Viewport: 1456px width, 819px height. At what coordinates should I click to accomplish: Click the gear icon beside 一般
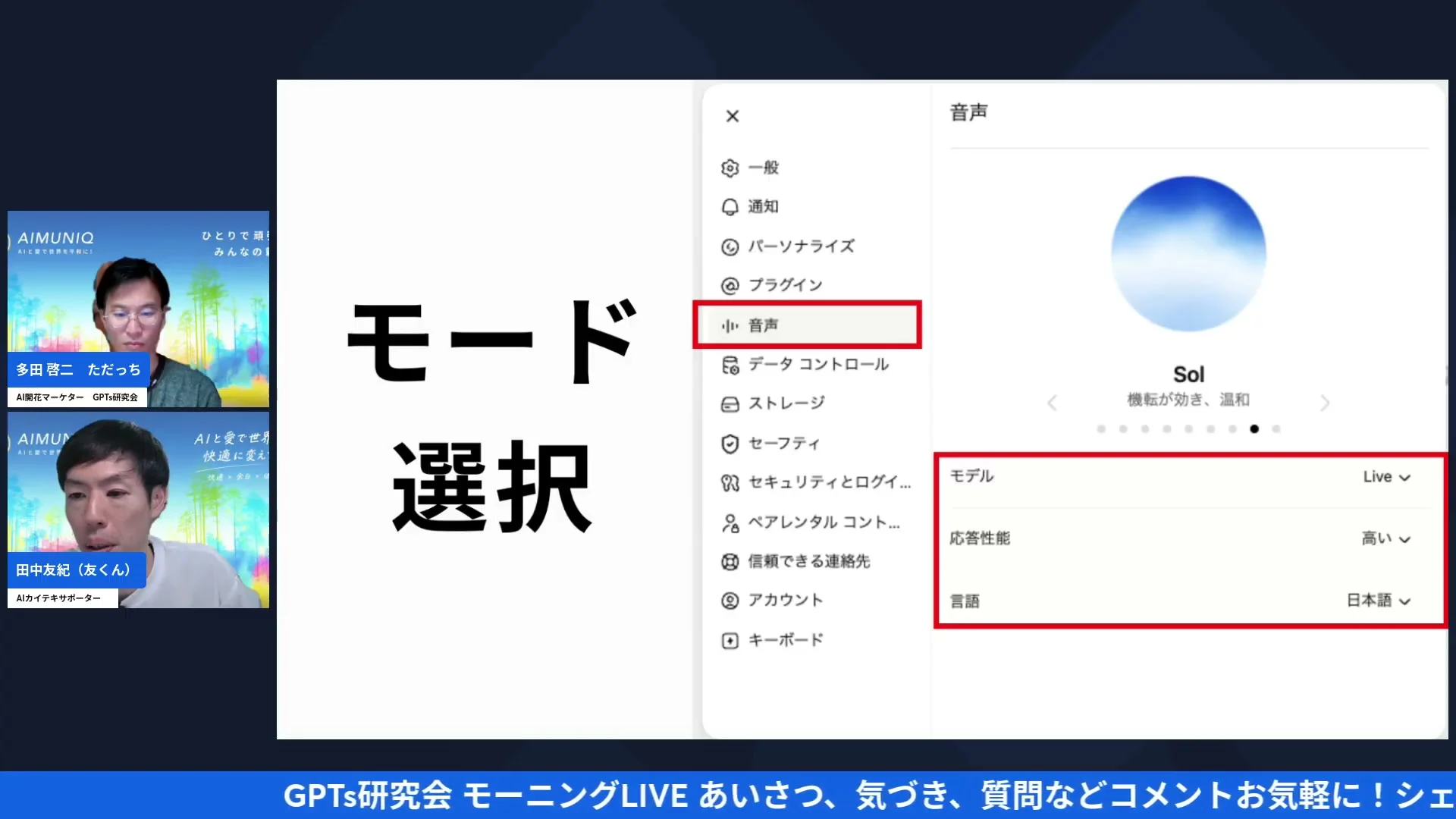click(730, 168)
